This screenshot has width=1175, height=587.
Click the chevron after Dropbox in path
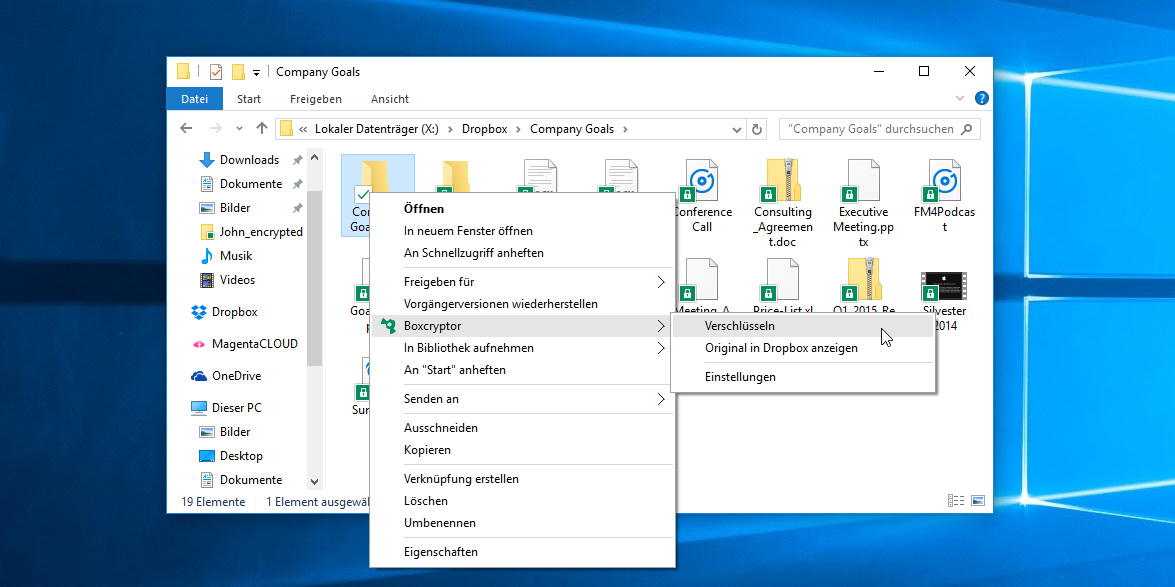pyautogui.click(x=519, y=129)
